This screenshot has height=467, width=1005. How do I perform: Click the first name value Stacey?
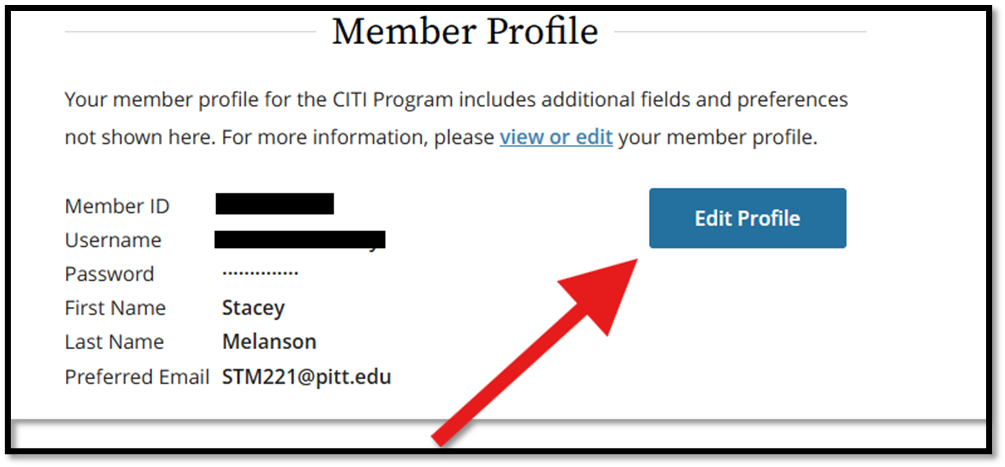(x=253, y=308)
